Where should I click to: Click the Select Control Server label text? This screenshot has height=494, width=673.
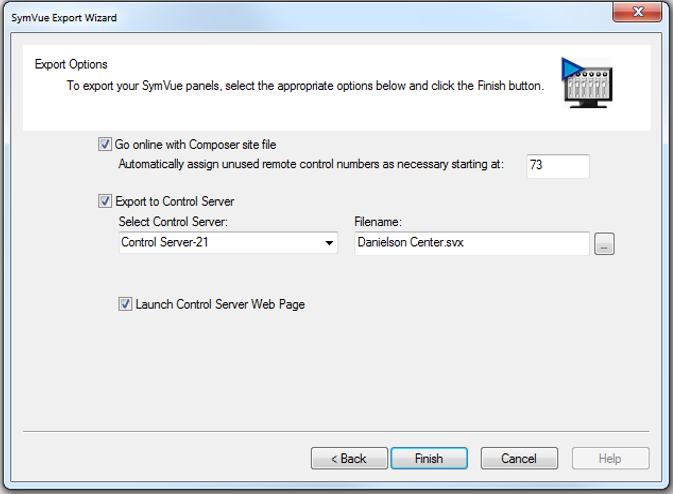[173, 221]
